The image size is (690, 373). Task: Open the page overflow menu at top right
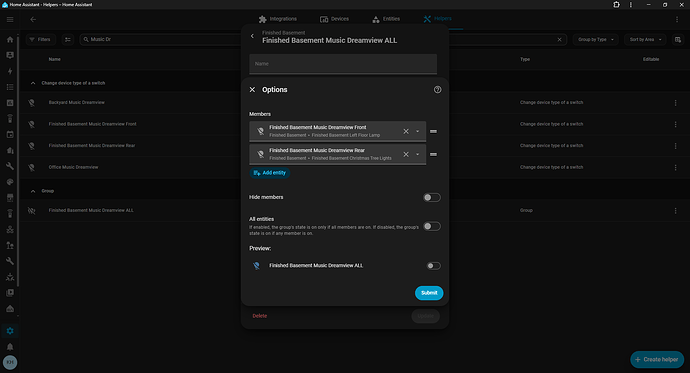click(677, 19)
